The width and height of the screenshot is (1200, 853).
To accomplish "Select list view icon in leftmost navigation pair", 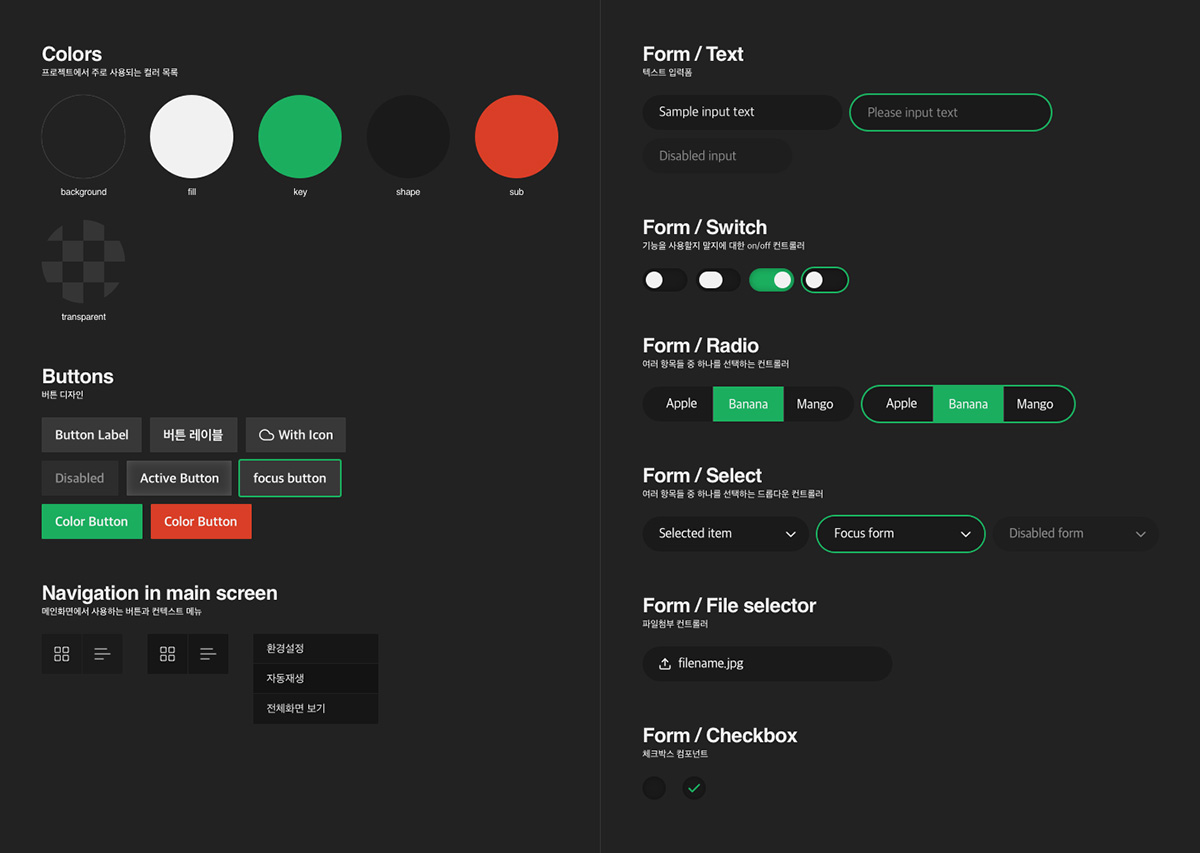I will coord(102,654).
